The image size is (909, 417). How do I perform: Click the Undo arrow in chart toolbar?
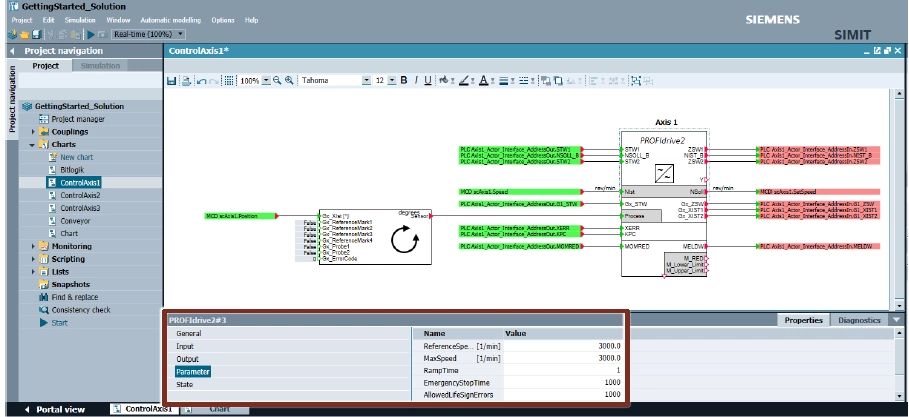click(x=200, y=80)
